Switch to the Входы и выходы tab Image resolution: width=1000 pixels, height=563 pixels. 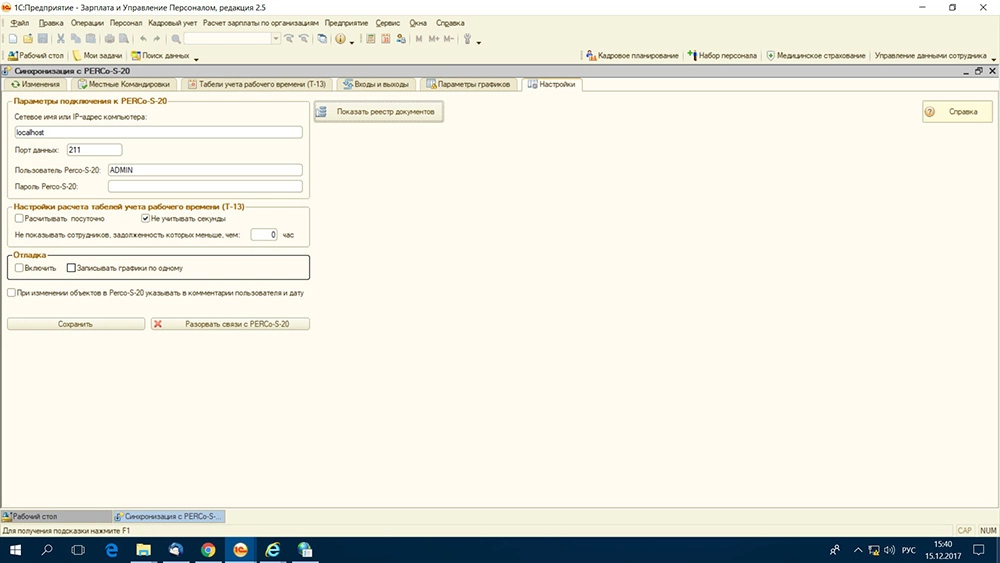[x=374, y=84]
